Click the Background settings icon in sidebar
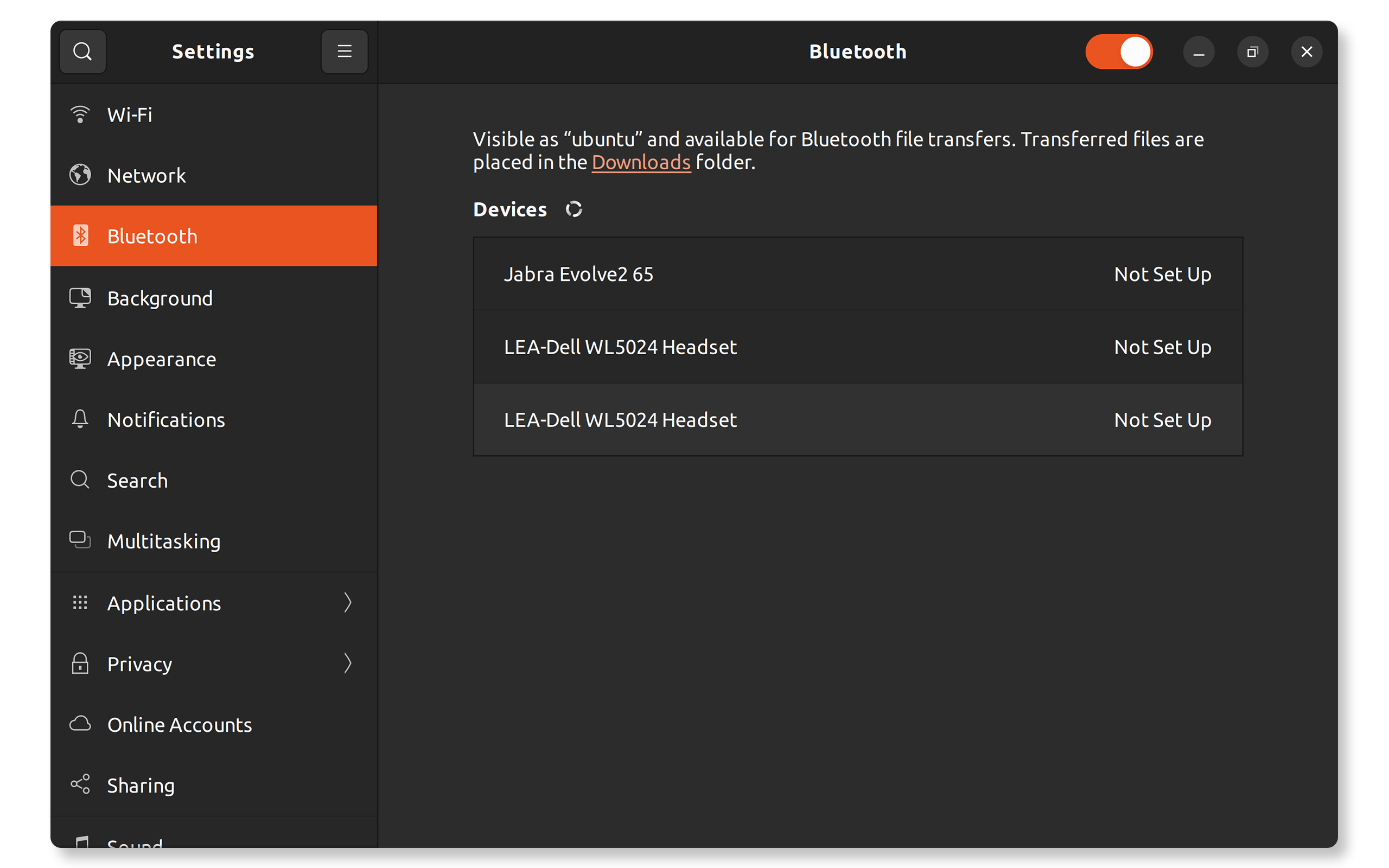This screenshot has width=1389, height=868. (x=80, y=298)
